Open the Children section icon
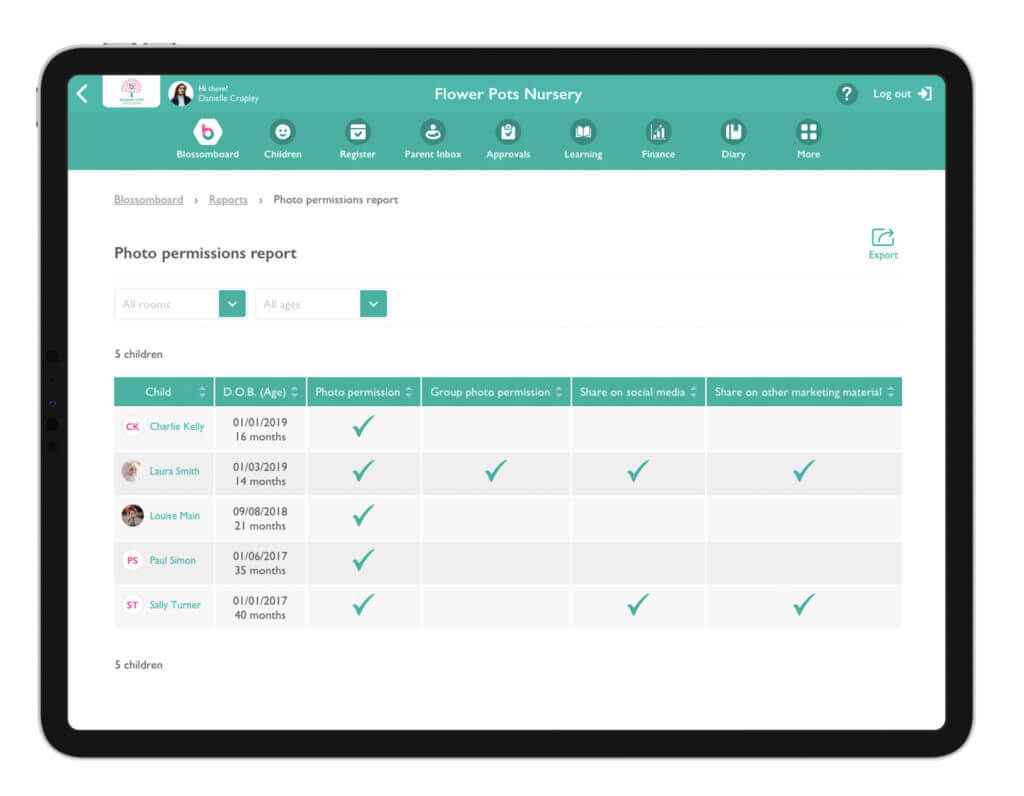 (x=283, y=133)
